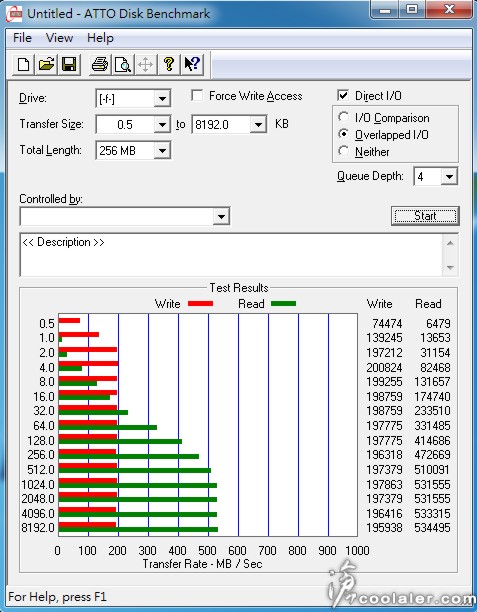Screen dimensions: 477x612
Task: Click 'Transfer Rate - MB / Sec' axis label
Action: (x=202, y=564)
